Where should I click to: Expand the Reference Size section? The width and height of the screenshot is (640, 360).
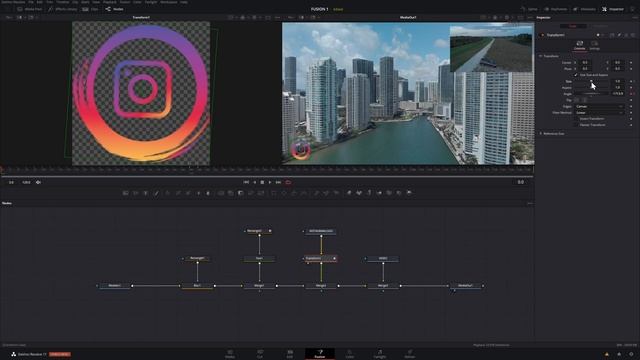541,133
